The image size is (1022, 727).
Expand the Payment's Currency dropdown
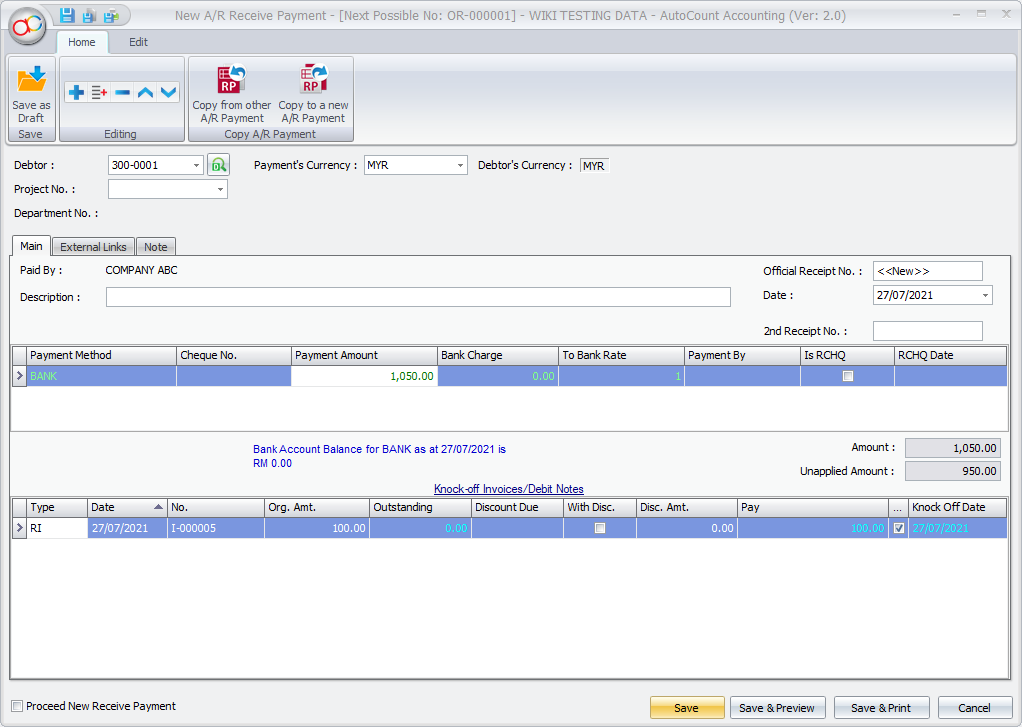pyautogui.click(x=460, y=165)
